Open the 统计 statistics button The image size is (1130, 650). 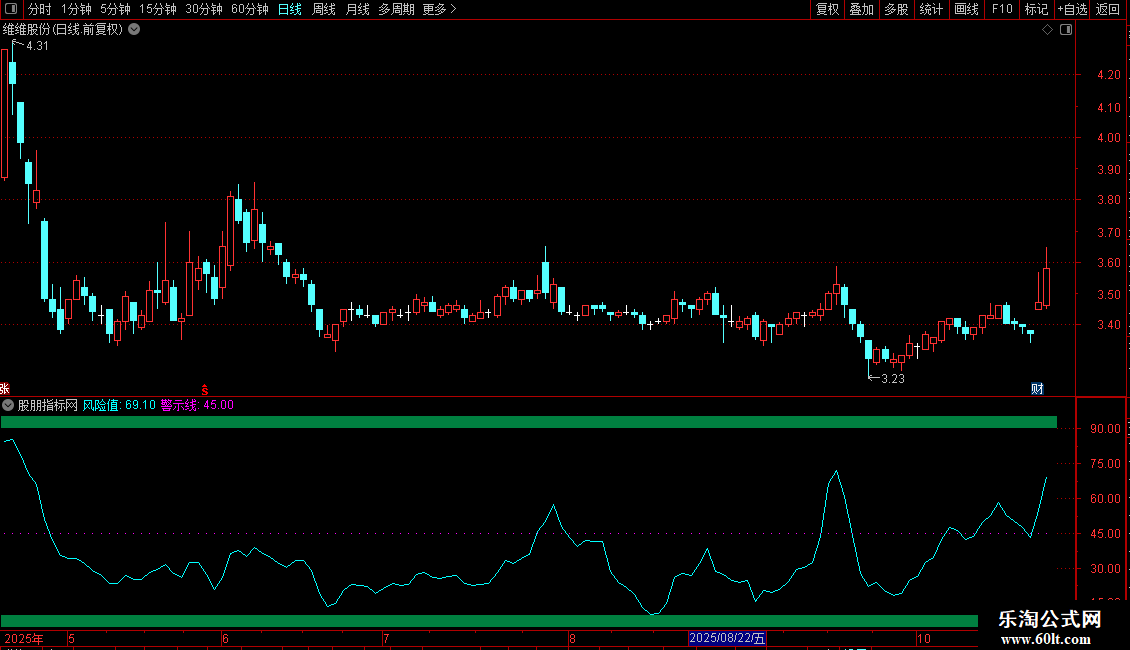pos(931,9)
